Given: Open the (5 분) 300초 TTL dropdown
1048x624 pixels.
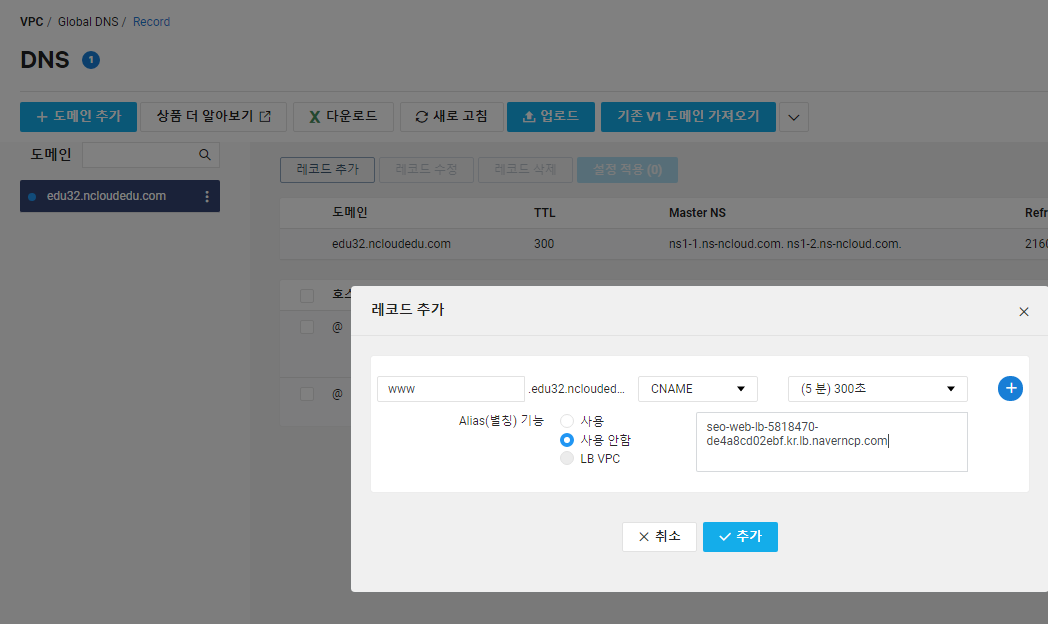Looking at the screenshot, I should click(878, 389).
